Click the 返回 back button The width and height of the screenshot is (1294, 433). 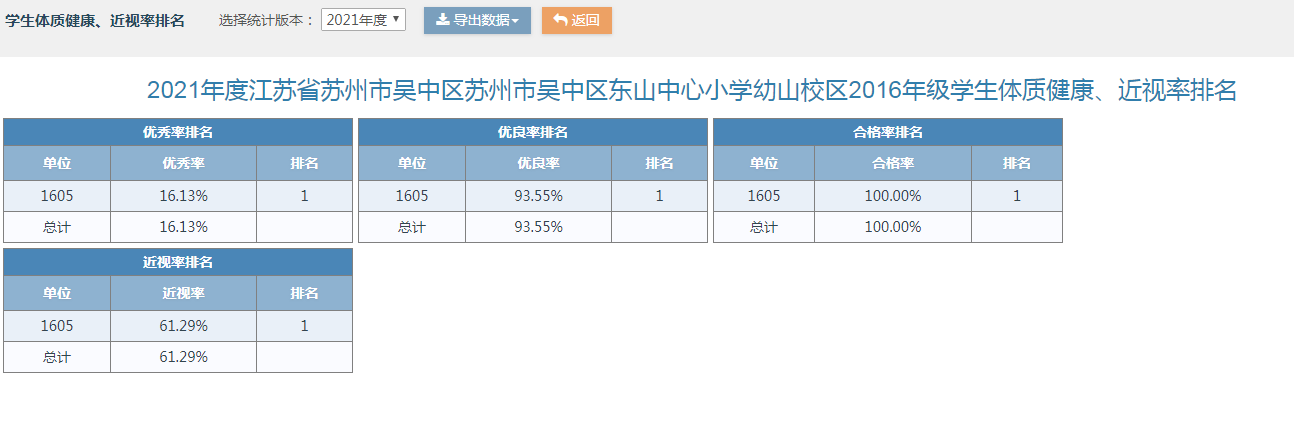click(x=577, y=20)
